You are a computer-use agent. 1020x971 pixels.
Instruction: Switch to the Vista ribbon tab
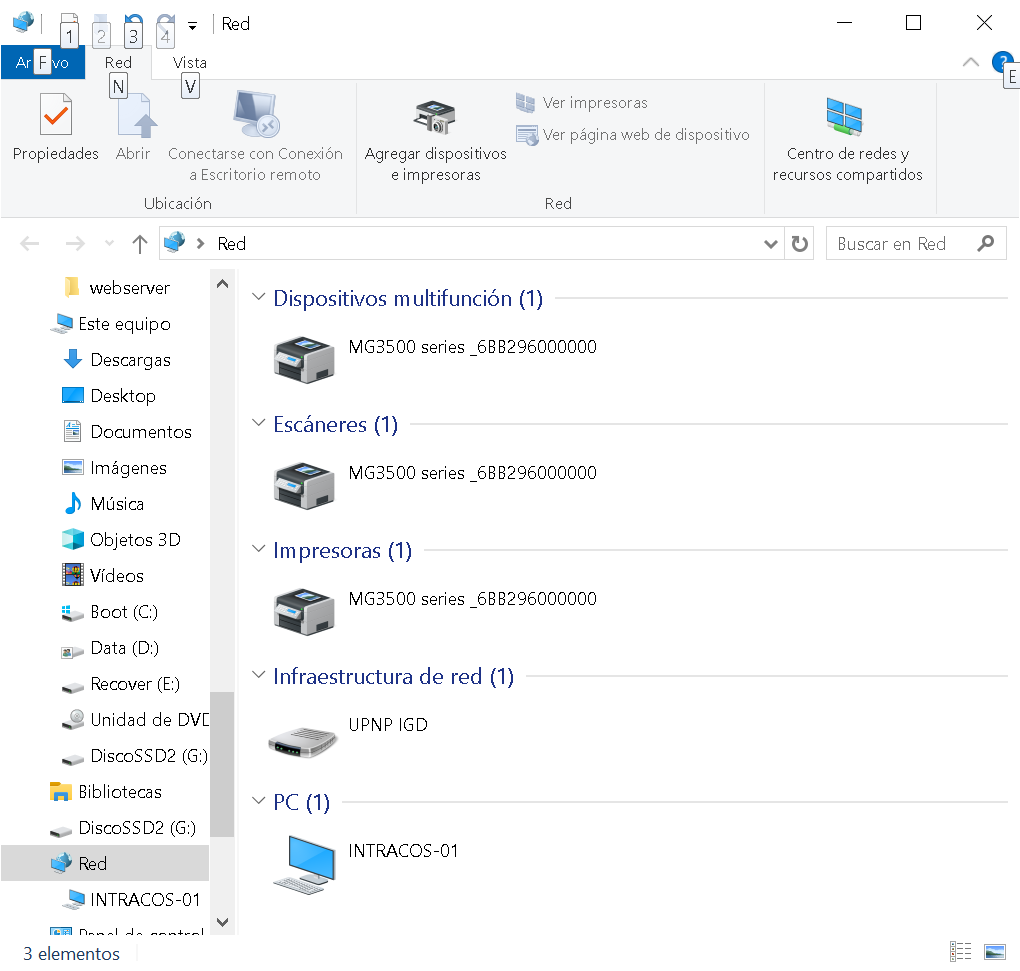click(190, 62)
